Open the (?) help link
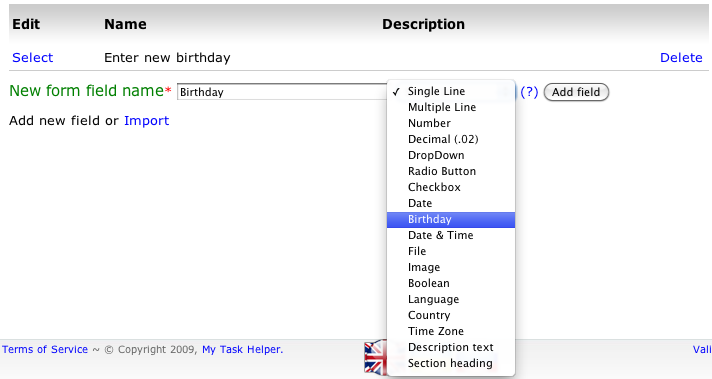The image size is (712, 379). (529, 92)
